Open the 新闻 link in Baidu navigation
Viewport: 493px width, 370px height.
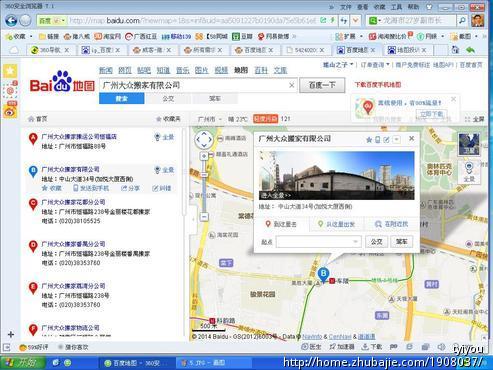(x=106, y=70)
